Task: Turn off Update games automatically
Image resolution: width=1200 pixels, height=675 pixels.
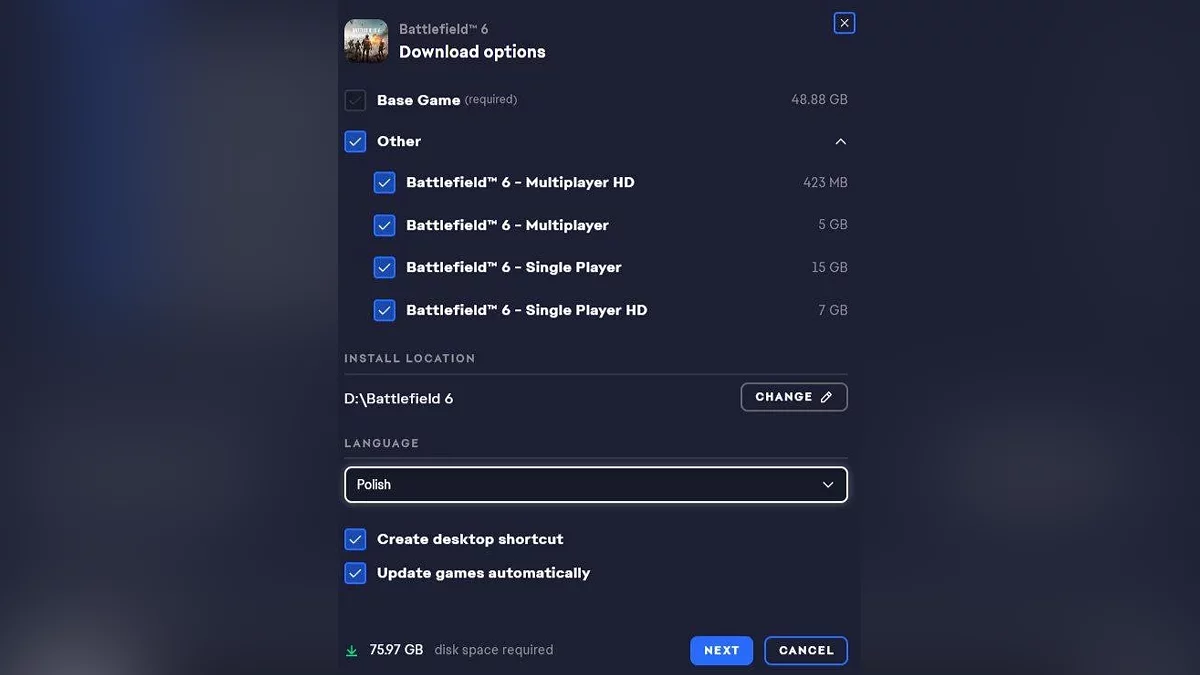Action: click(x=355, y=573)
